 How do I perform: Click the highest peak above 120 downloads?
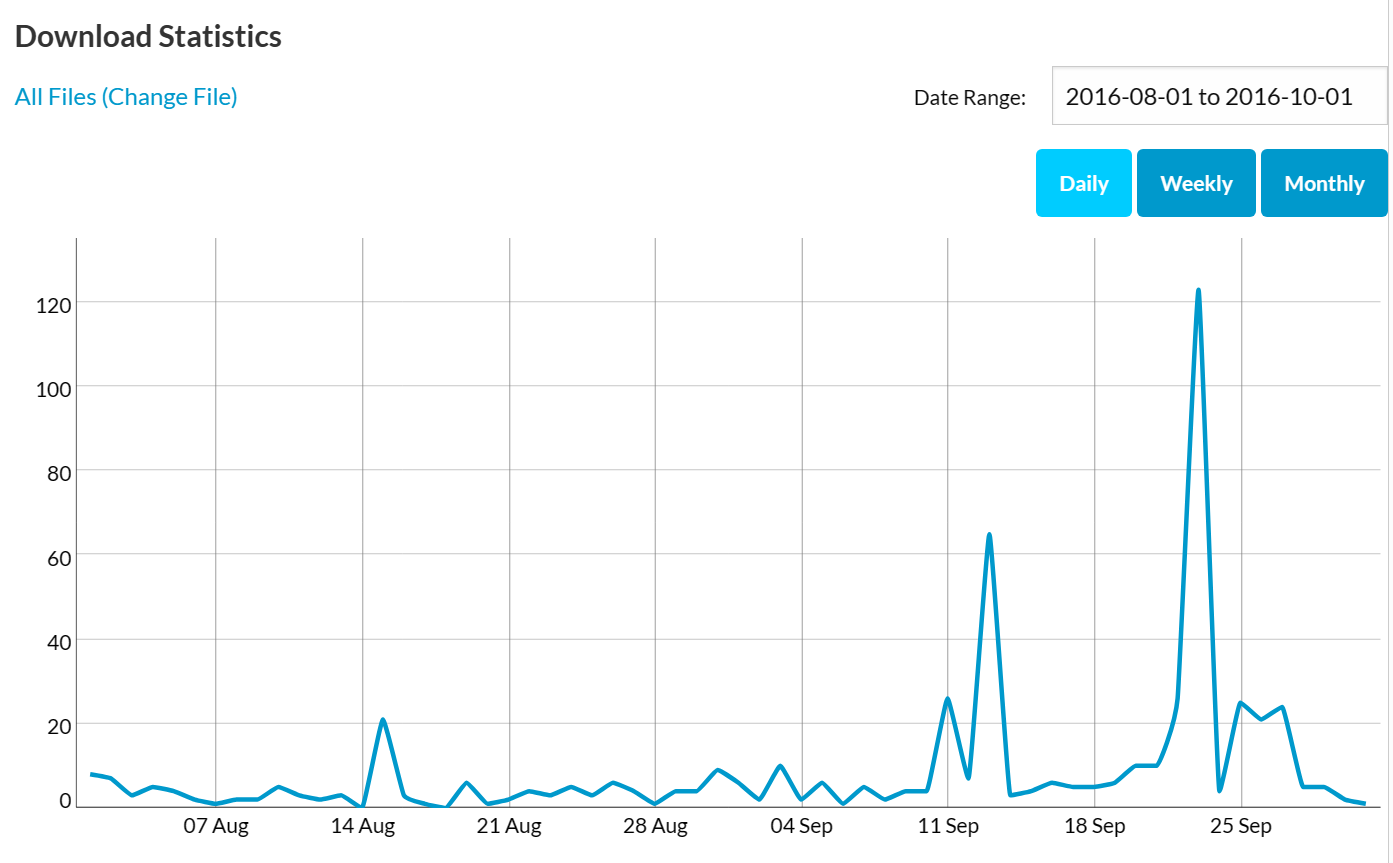click(1198, 291)
